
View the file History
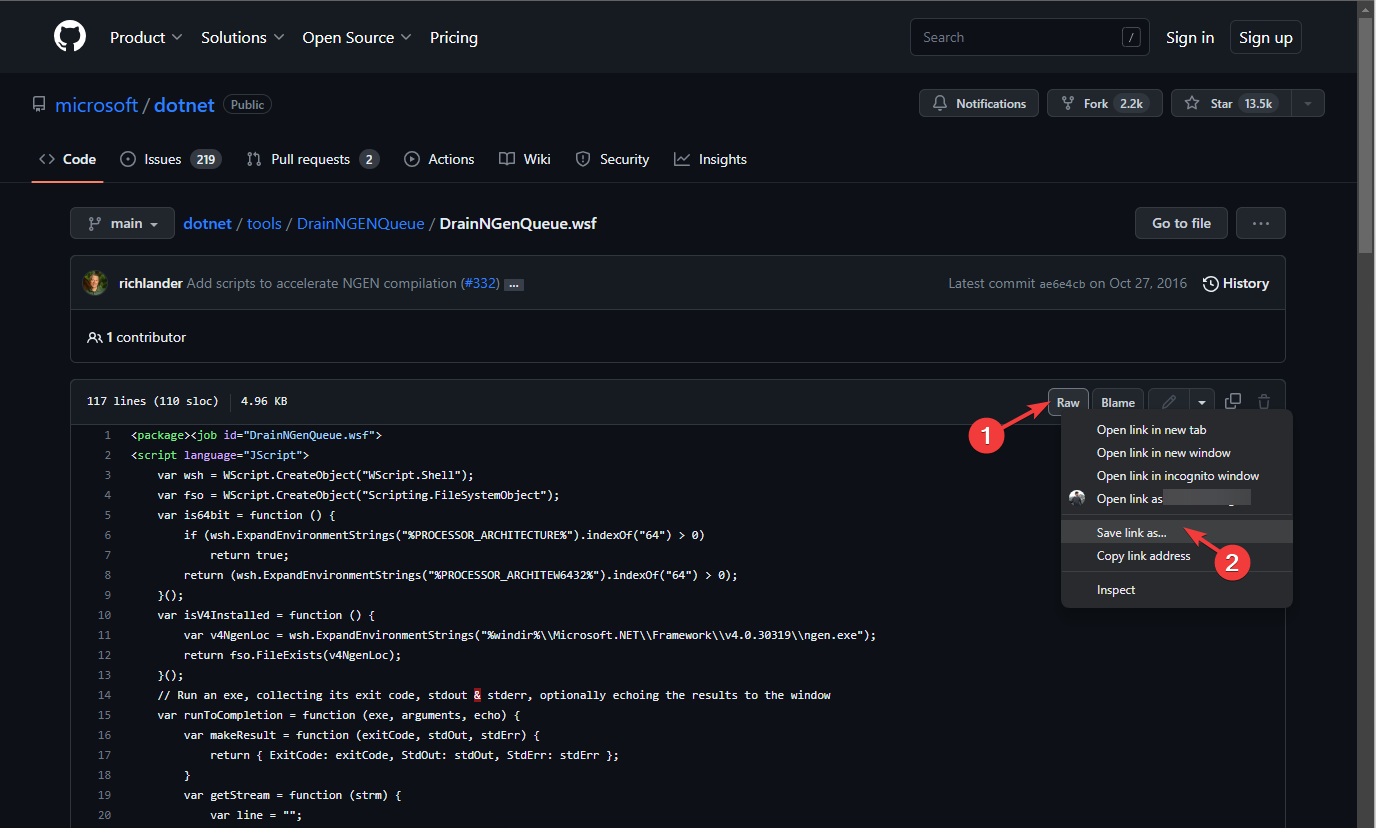click(1235, 283)
